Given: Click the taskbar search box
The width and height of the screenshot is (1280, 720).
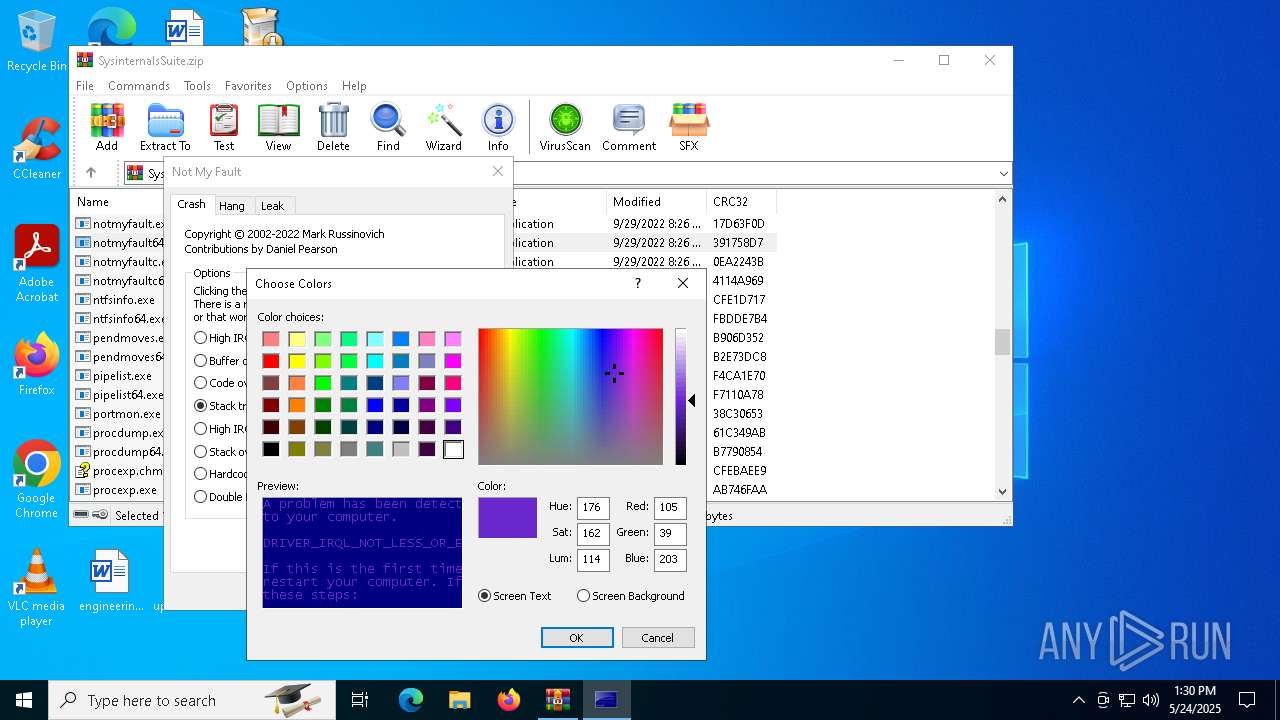Looking at the screenshot, I should (192, 700).
